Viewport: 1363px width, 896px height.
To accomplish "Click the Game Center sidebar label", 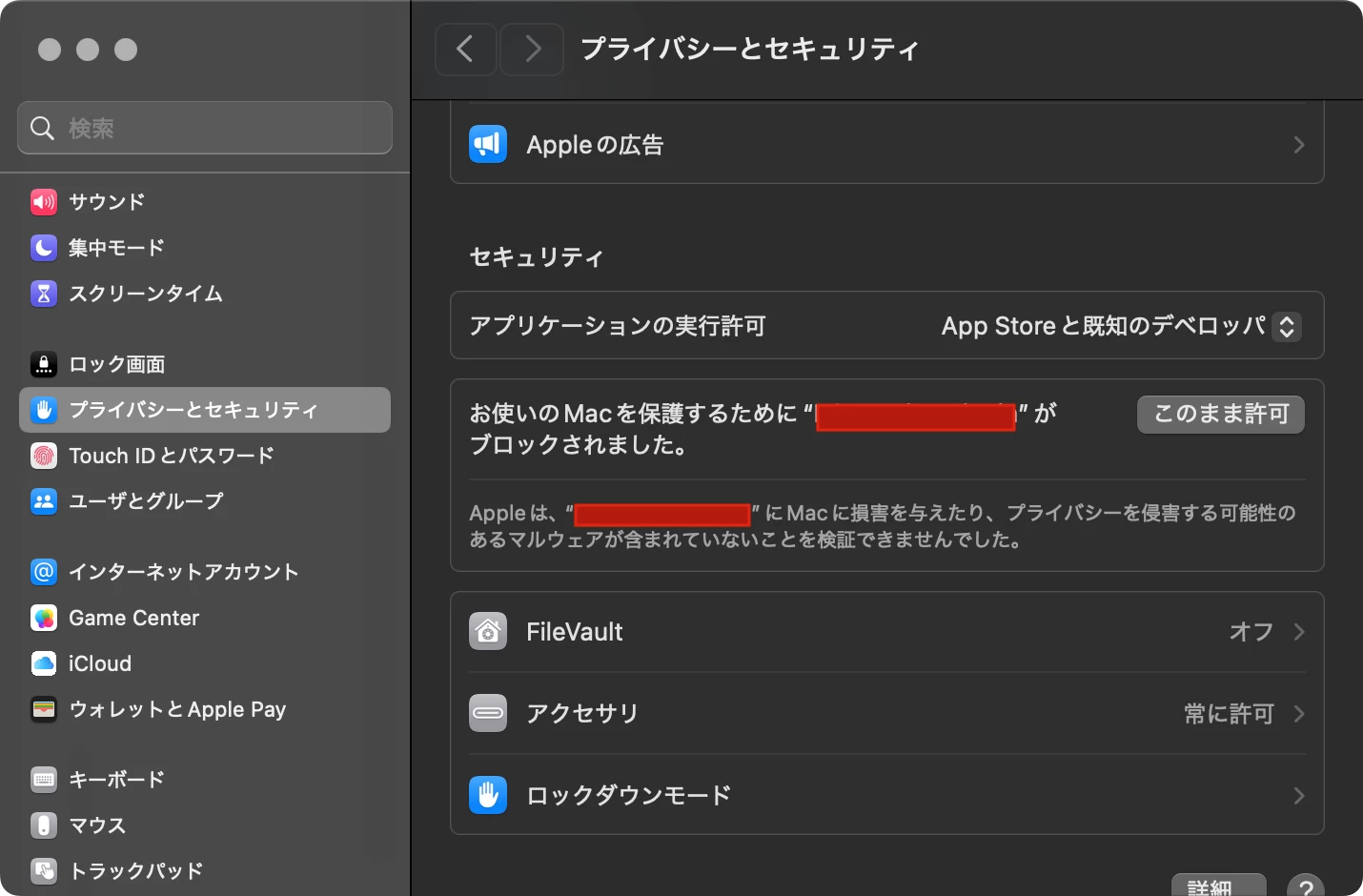I will click(134, 618).
